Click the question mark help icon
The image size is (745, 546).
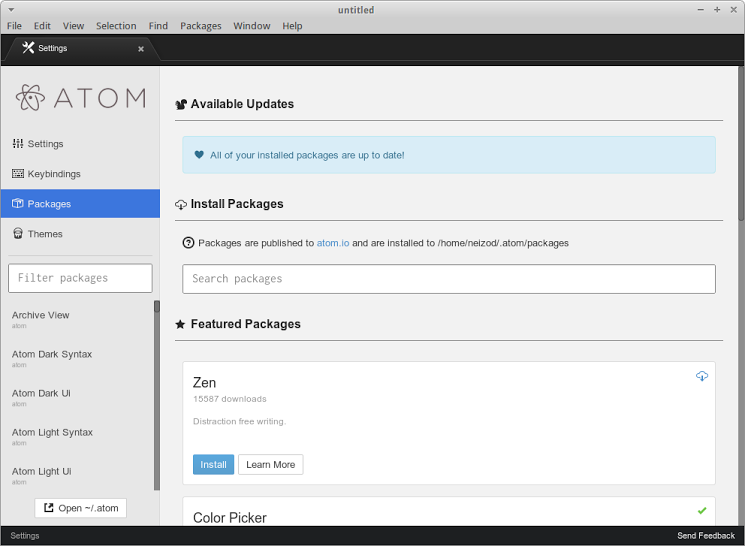click(x=188, y=243)
